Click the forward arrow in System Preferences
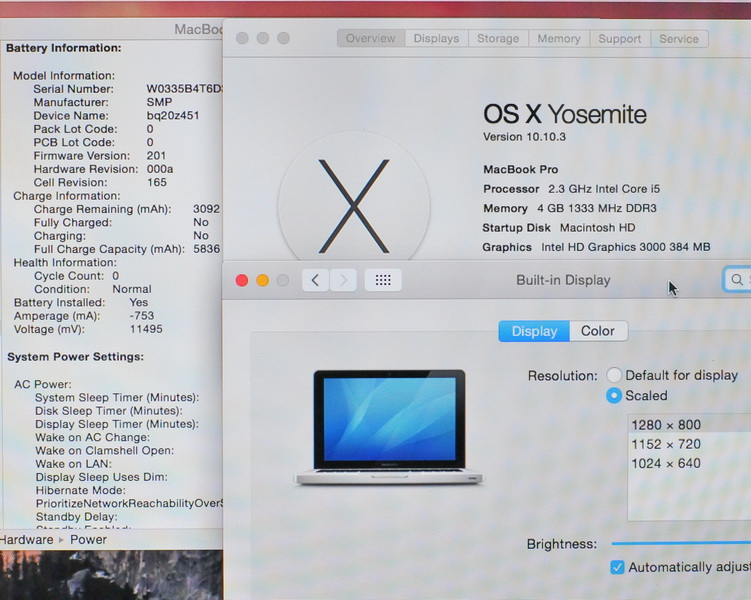The width and height of the screenshot is (751, 600). (343, 280)
